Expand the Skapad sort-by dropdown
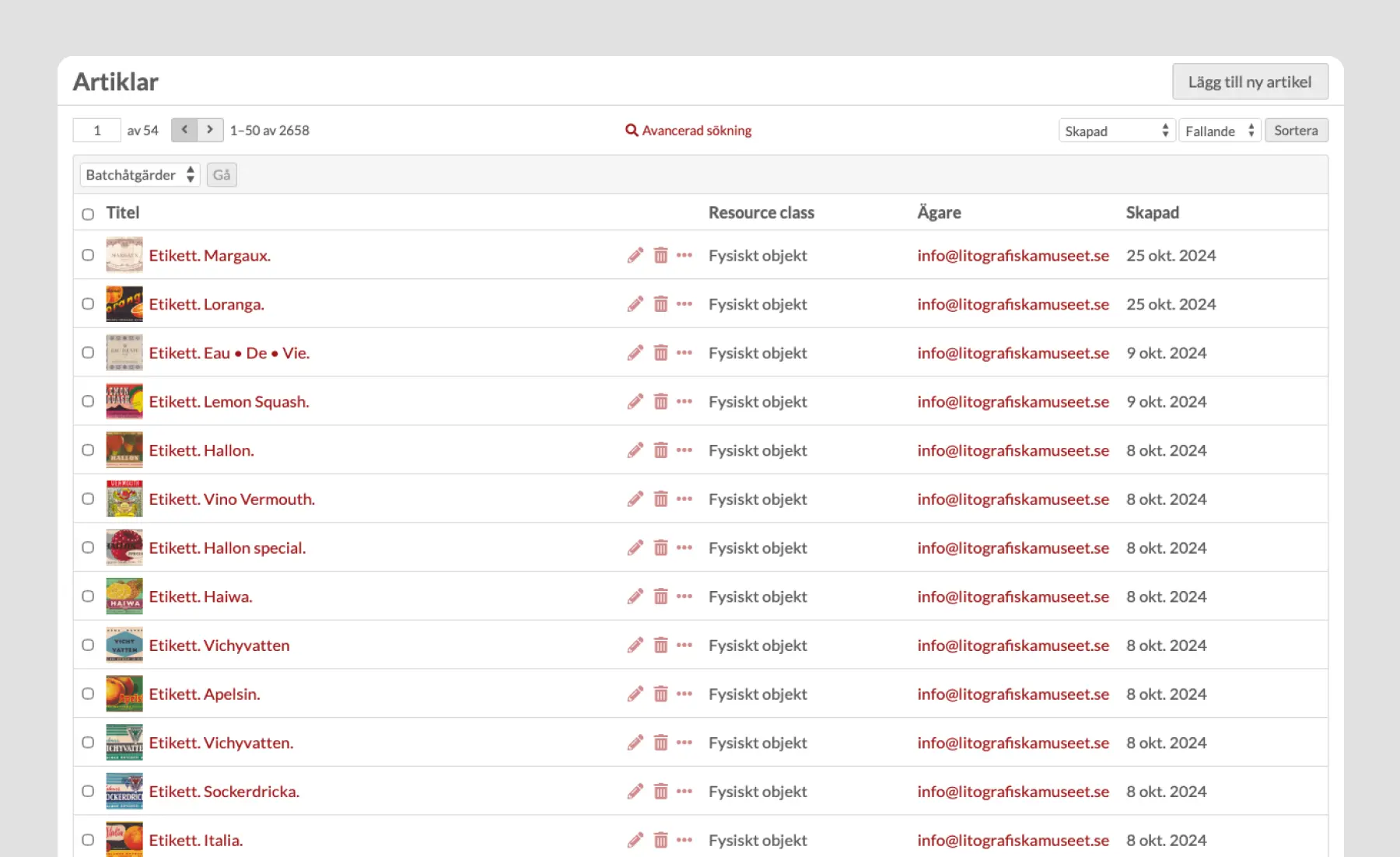The width and height of the screenshot is (1400, 857). (x=1115, y=131)
